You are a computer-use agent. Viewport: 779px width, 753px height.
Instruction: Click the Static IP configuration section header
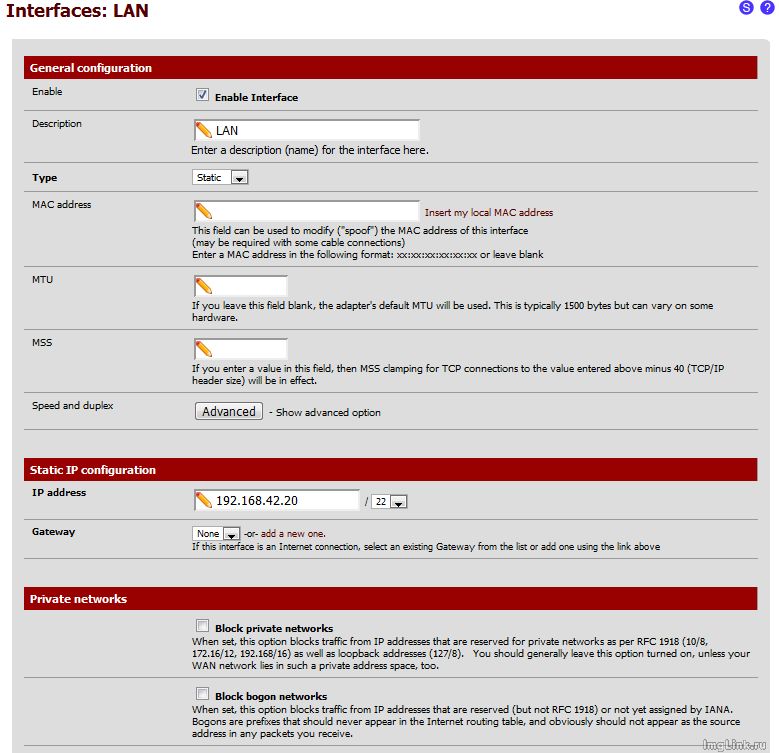[x=390, y=469]
